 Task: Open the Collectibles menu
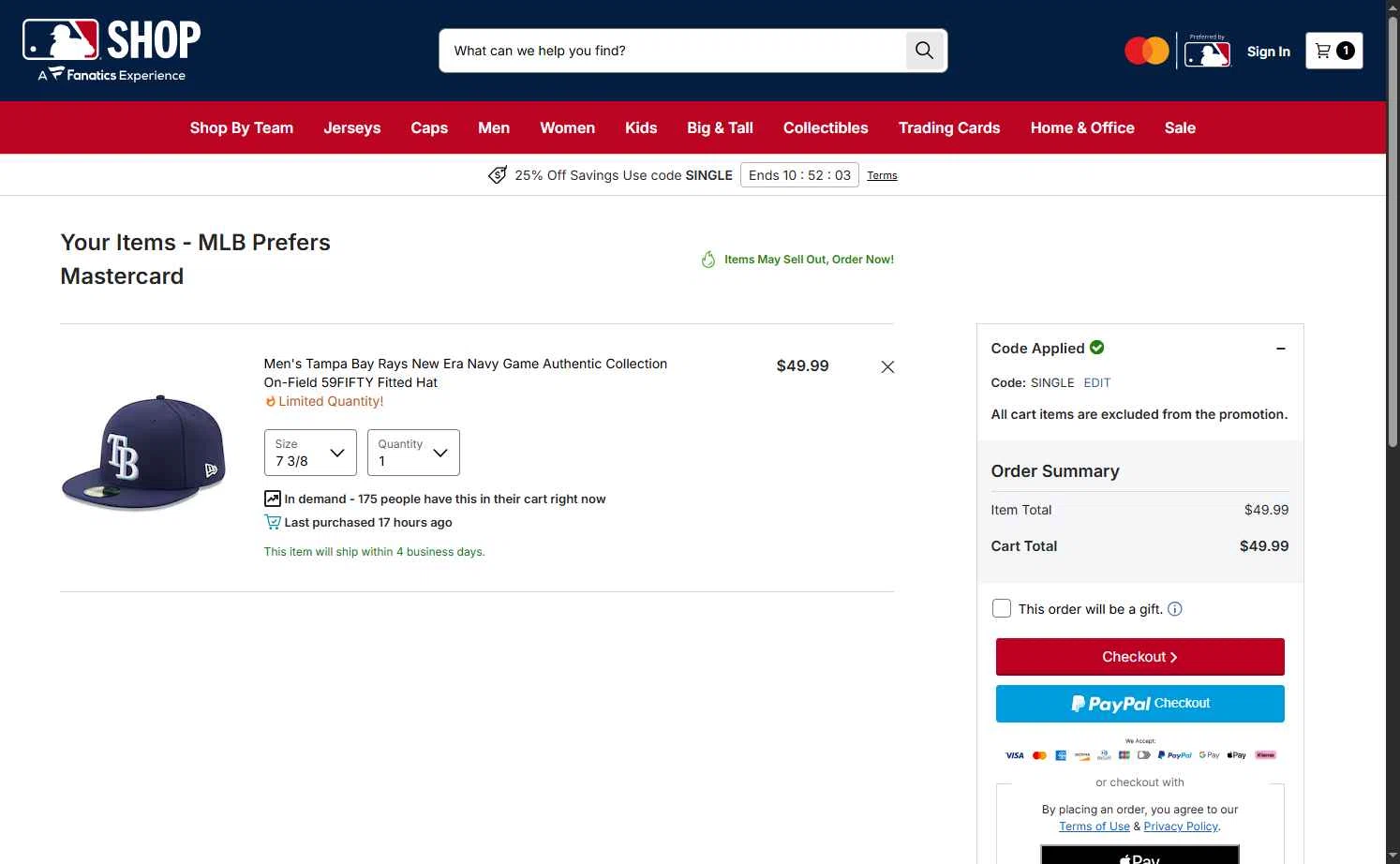(x=826, y=127)
